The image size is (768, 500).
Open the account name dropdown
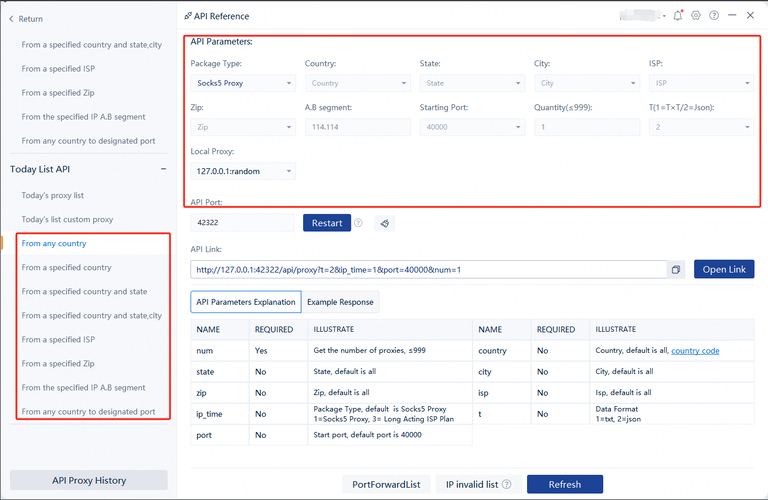tap(641, 16)
